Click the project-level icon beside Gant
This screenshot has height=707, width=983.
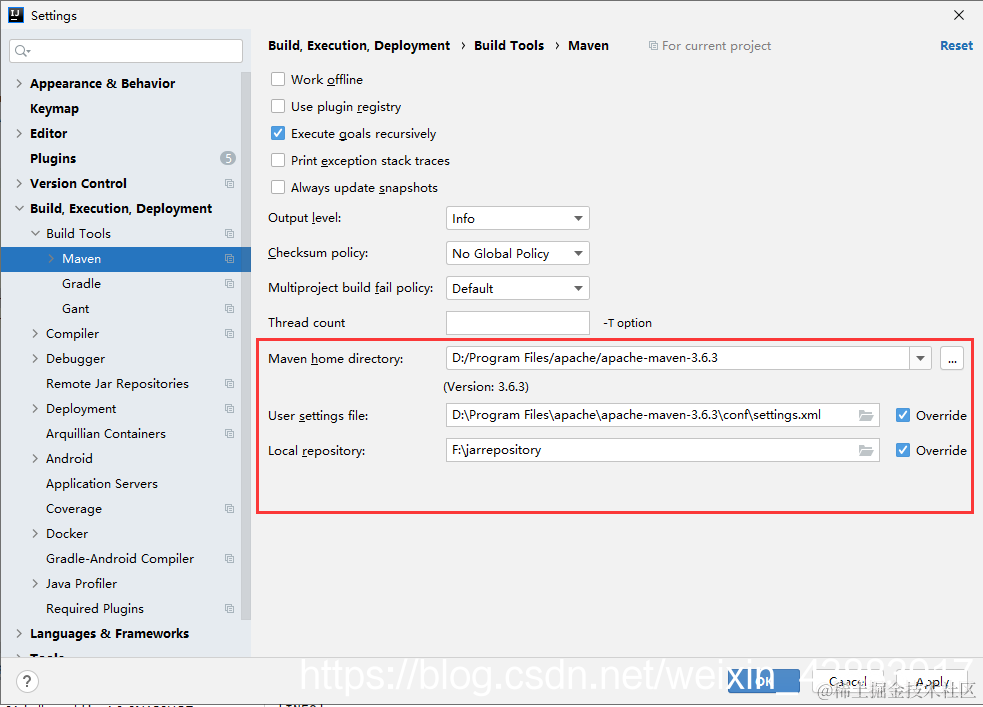coord(229,309)
